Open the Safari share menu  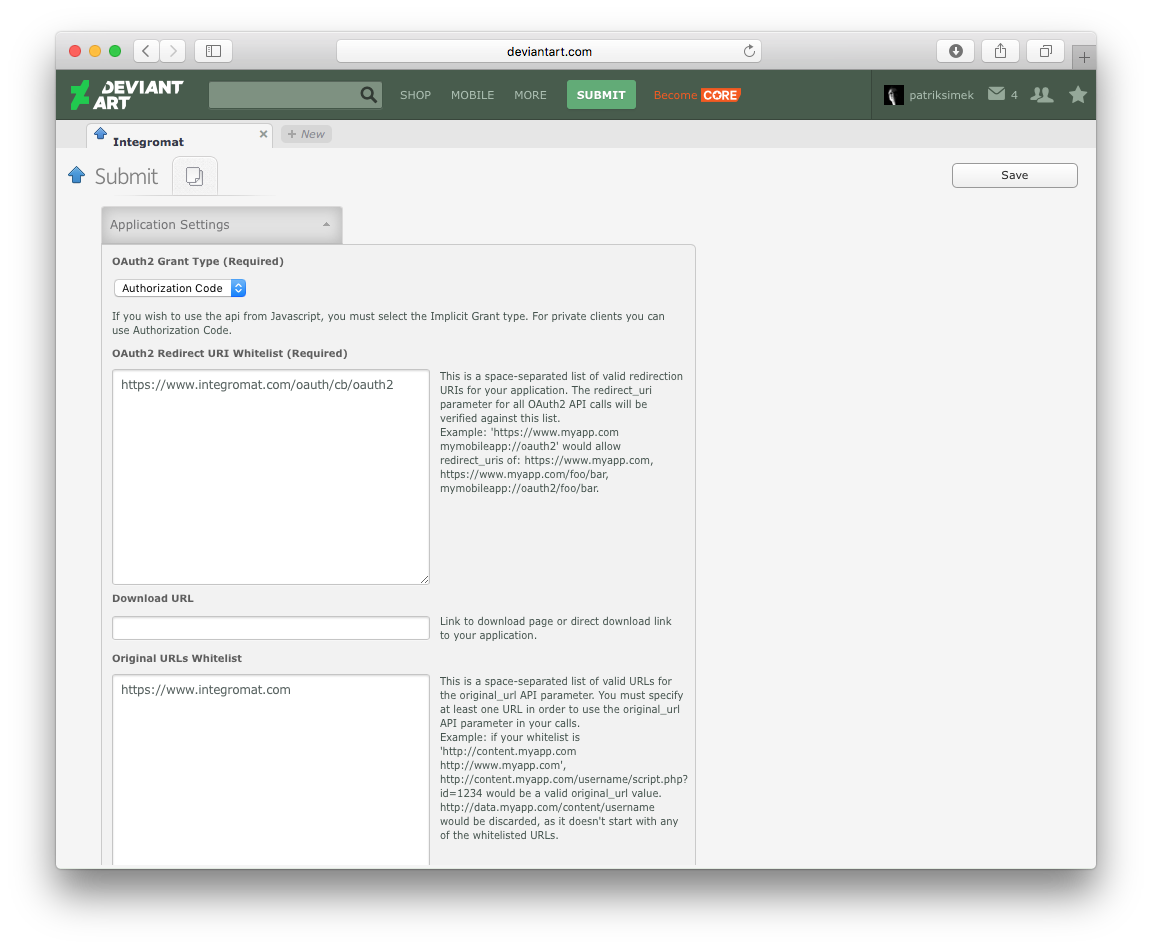1000,51
